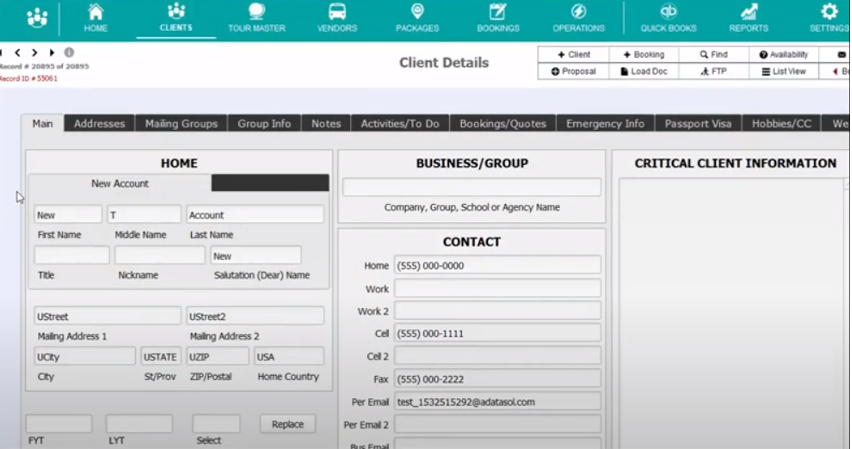
Task: Switch to the Notes tab
Action: pos(326,123)
